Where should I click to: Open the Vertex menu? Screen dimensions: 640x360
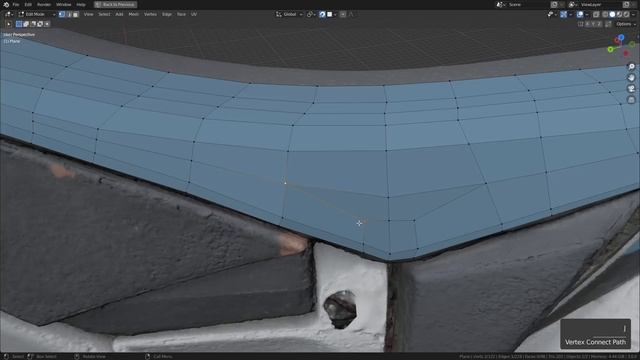[150, 14]
